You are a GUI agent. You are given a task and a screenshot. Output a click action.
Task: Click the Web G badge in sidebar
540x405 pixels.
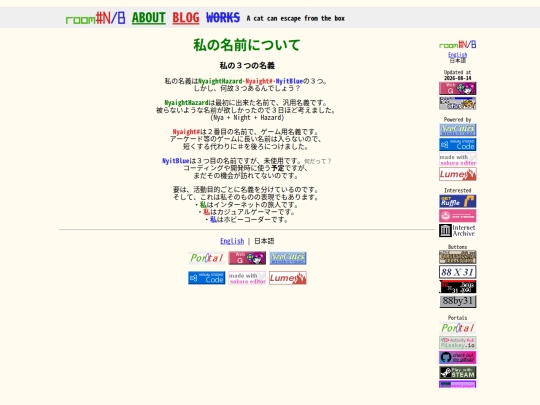point(457,88)
